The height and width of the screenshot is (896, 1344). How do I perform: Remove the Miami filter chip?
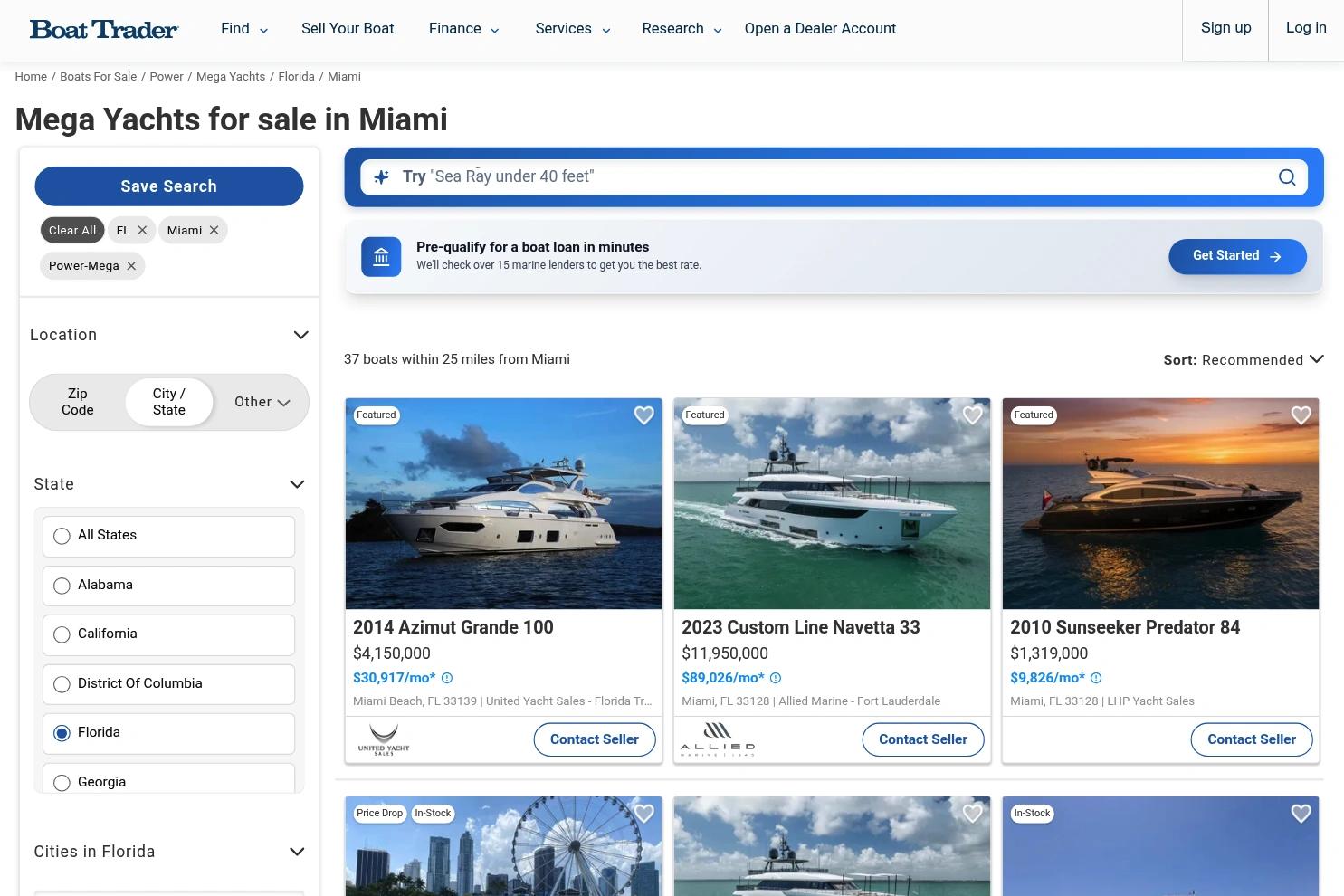[214, 231]
